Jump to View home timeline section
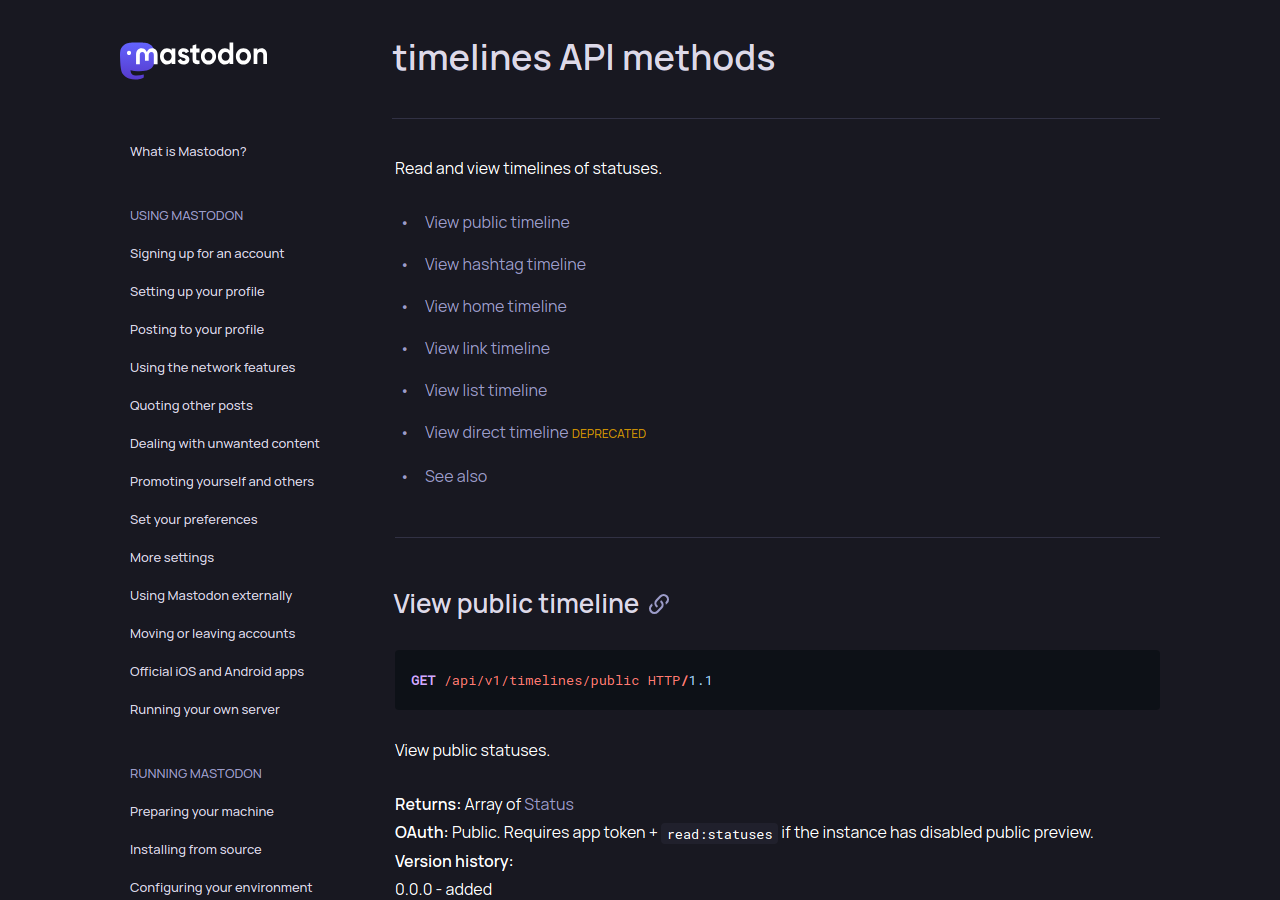The width and height of the screenshot is (1280, 900). tap(496, 306)
